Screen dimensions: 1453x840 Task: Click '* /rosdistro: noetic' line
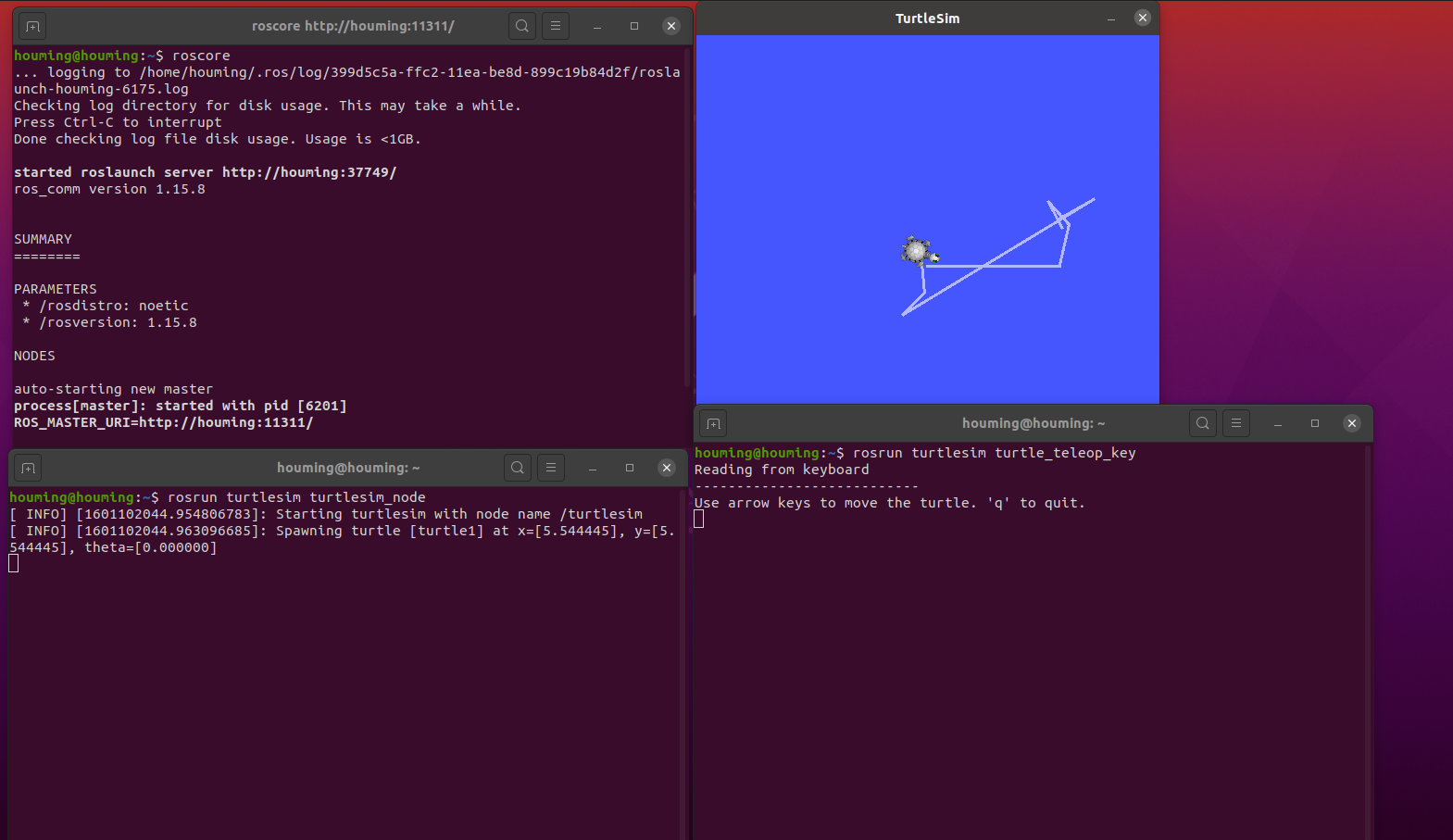106,306
